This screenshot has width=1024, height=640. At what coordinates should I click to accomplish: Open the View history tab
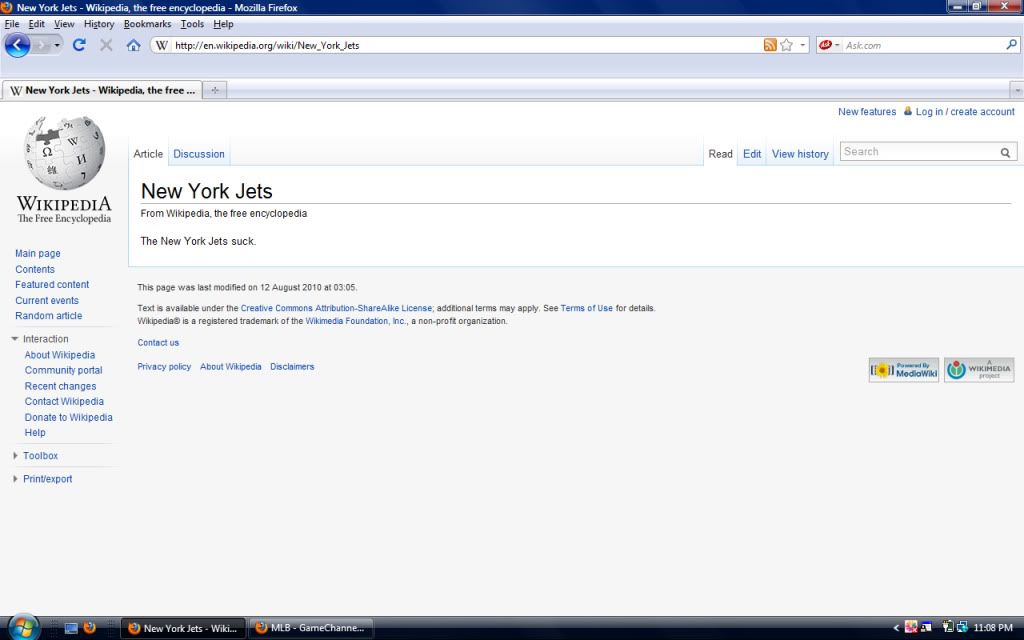point(800,154)
